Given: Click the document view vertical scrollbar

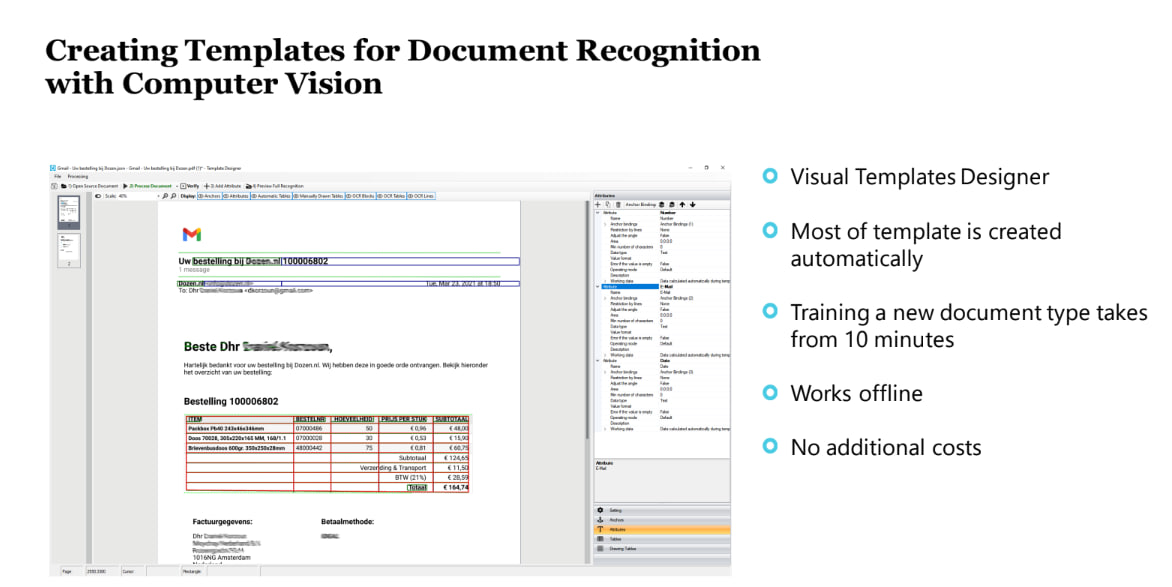Looking at the screenshot, I should pos(587,320).
